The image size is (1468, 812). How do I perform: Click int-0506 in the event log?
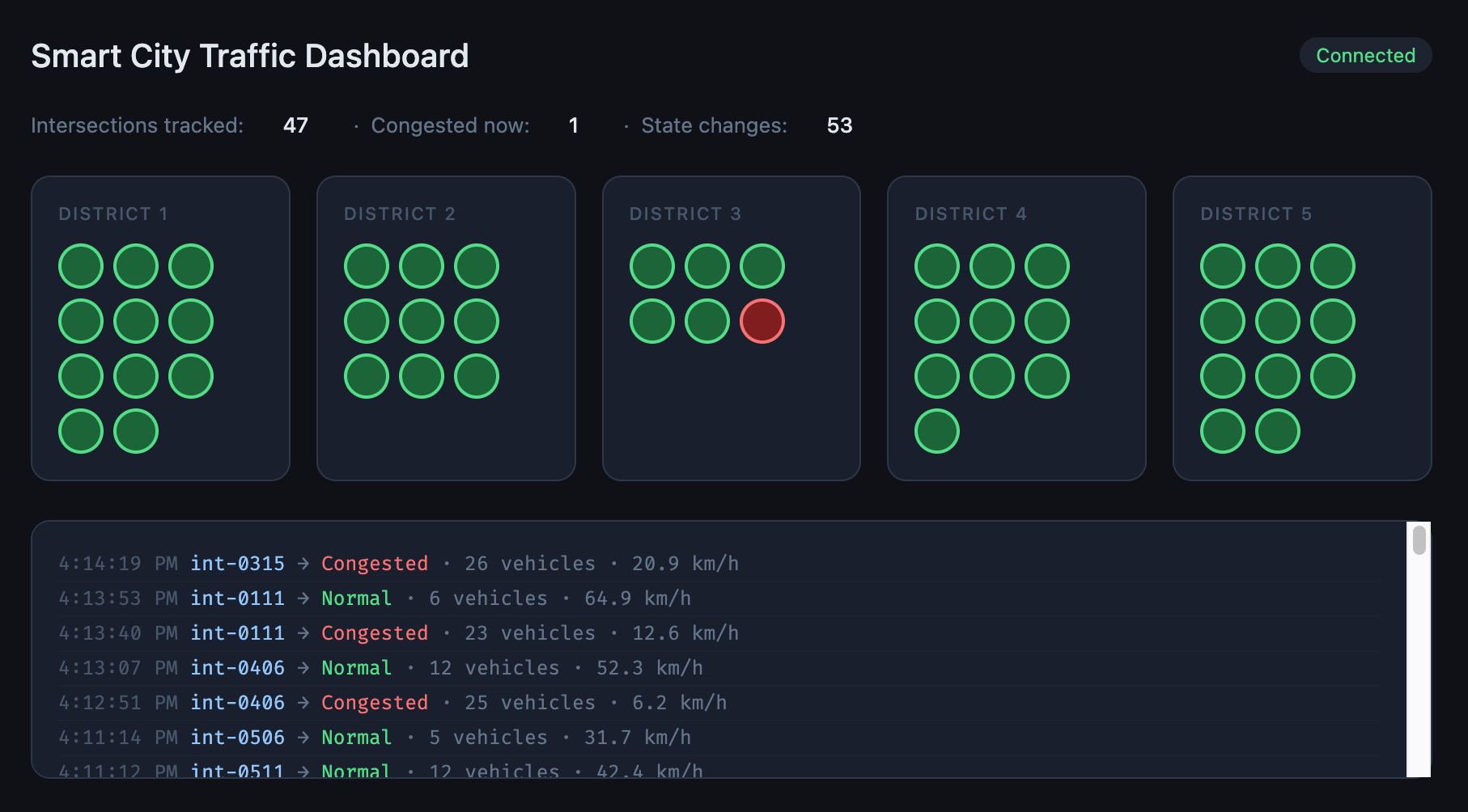coord(237,737)
